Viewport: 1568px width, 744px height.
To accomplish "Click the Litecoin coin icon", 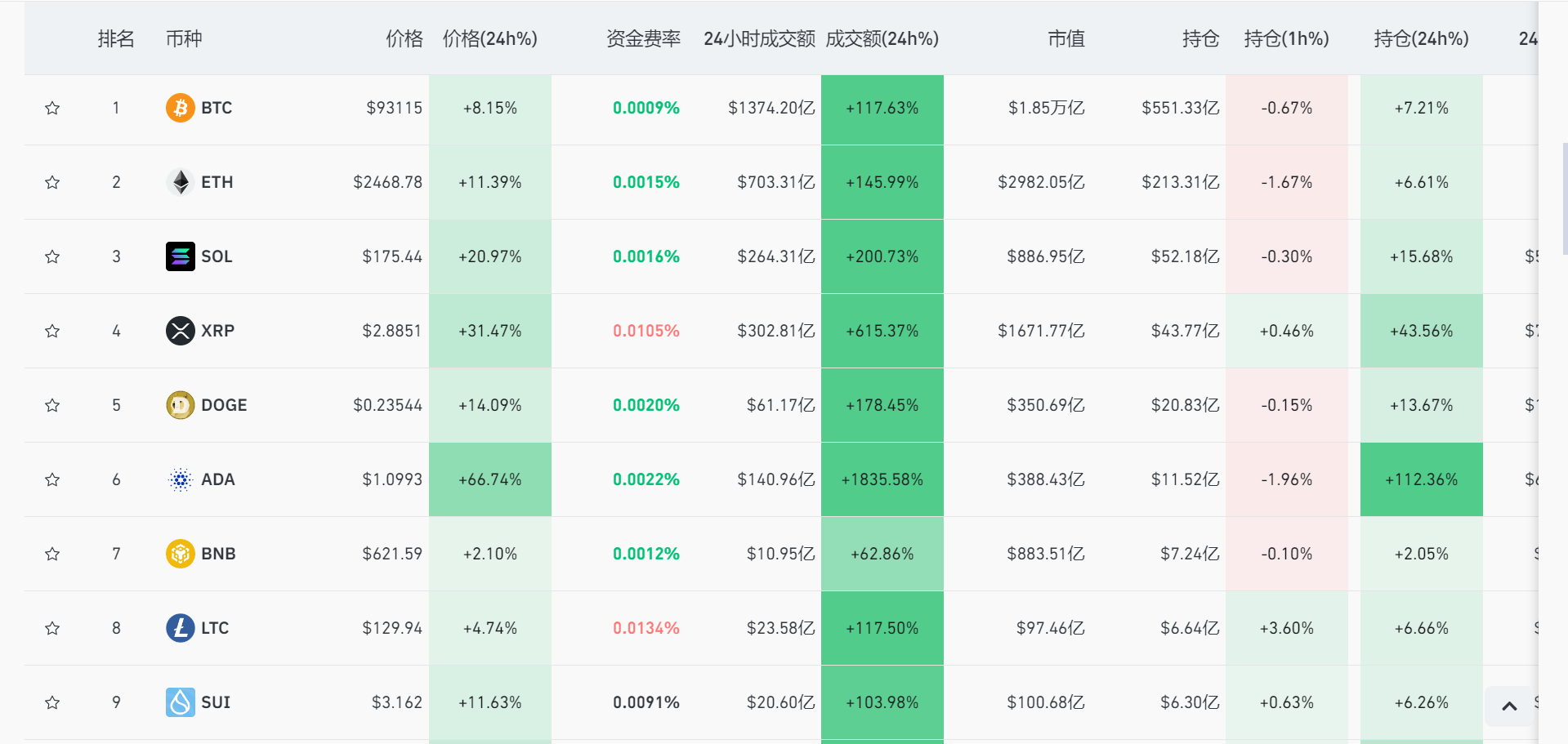I will (180, 628).
